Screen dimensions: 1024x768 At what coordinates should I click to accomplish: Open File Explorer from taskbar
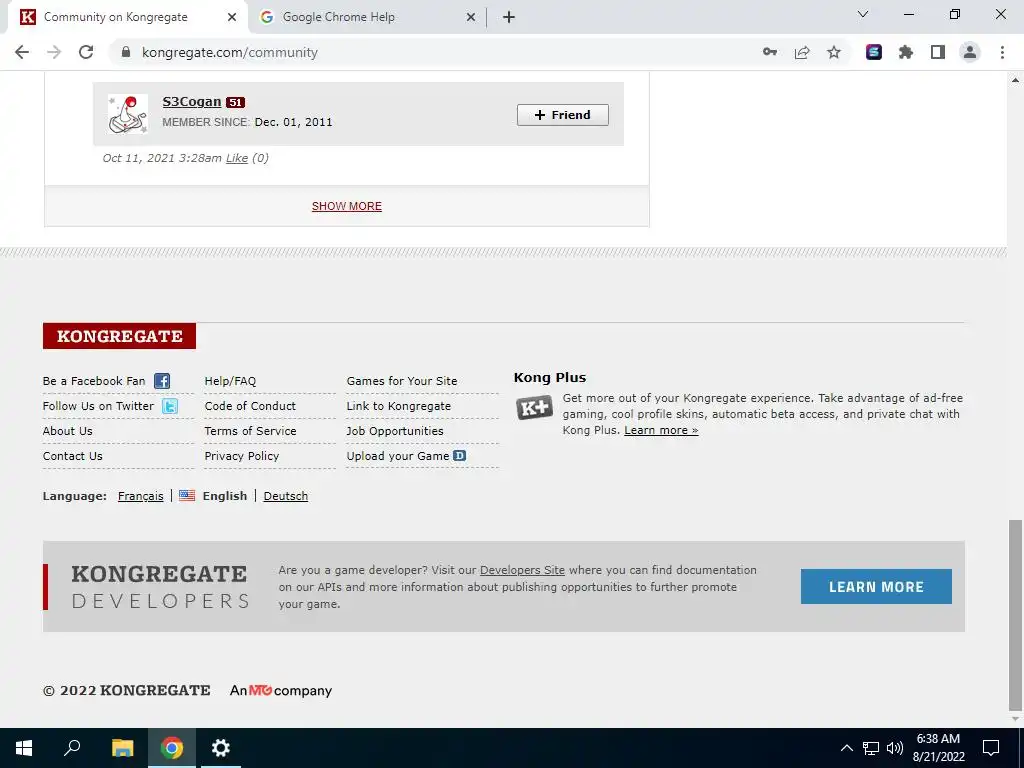click(122, 748)
